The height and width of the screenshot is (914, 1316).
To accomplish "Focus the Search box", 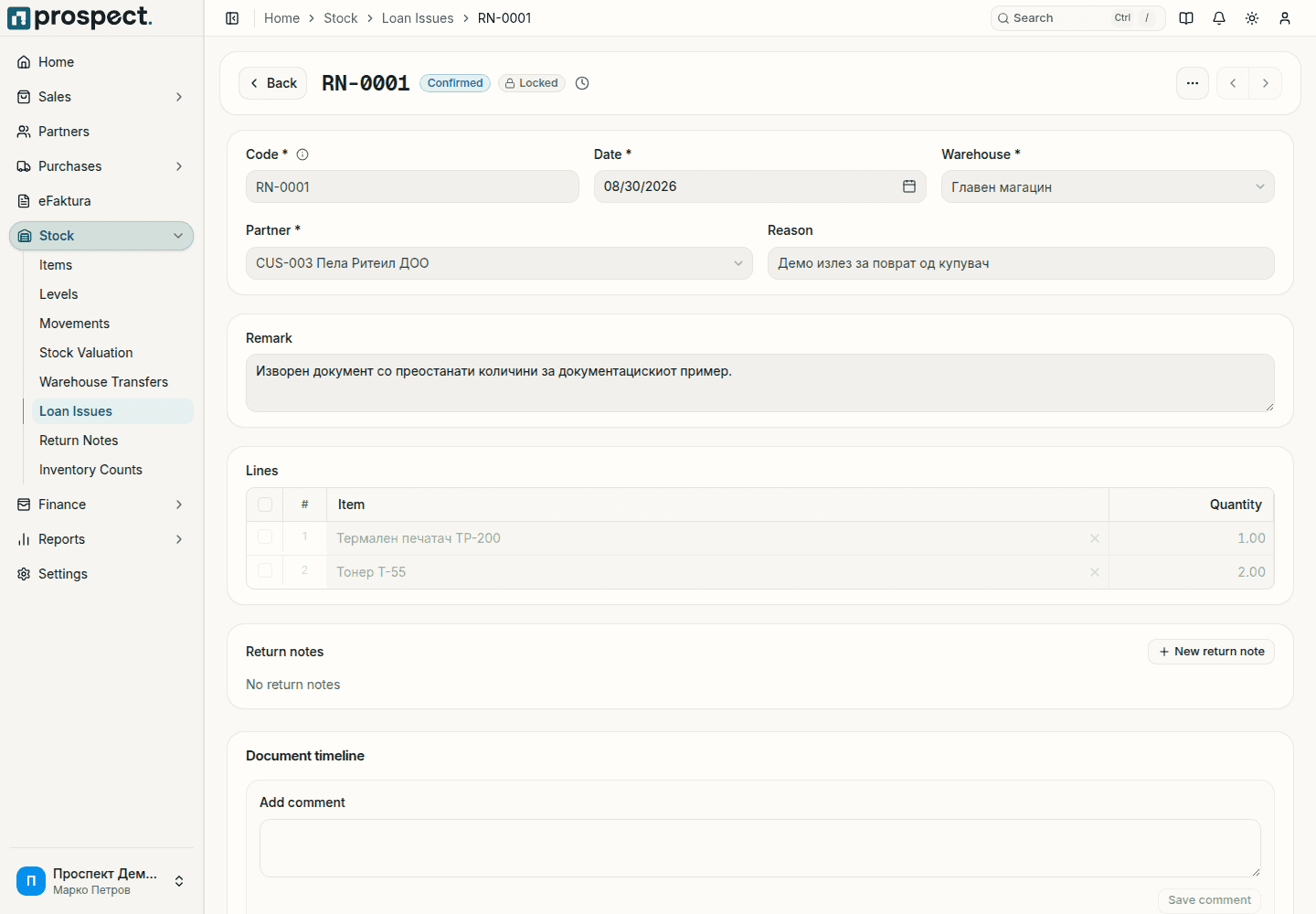I will pyautogui.click(x=1077, y=18).
